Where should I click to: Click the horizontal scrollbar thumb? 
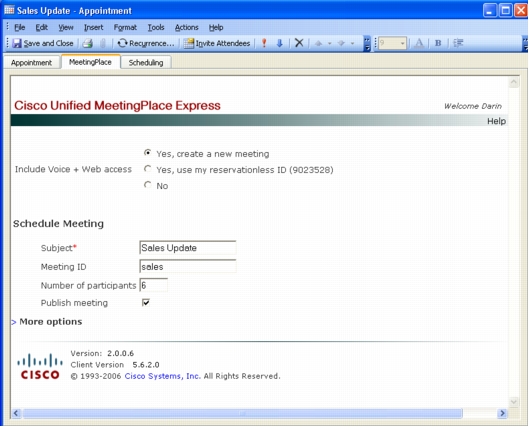[242, 413]
